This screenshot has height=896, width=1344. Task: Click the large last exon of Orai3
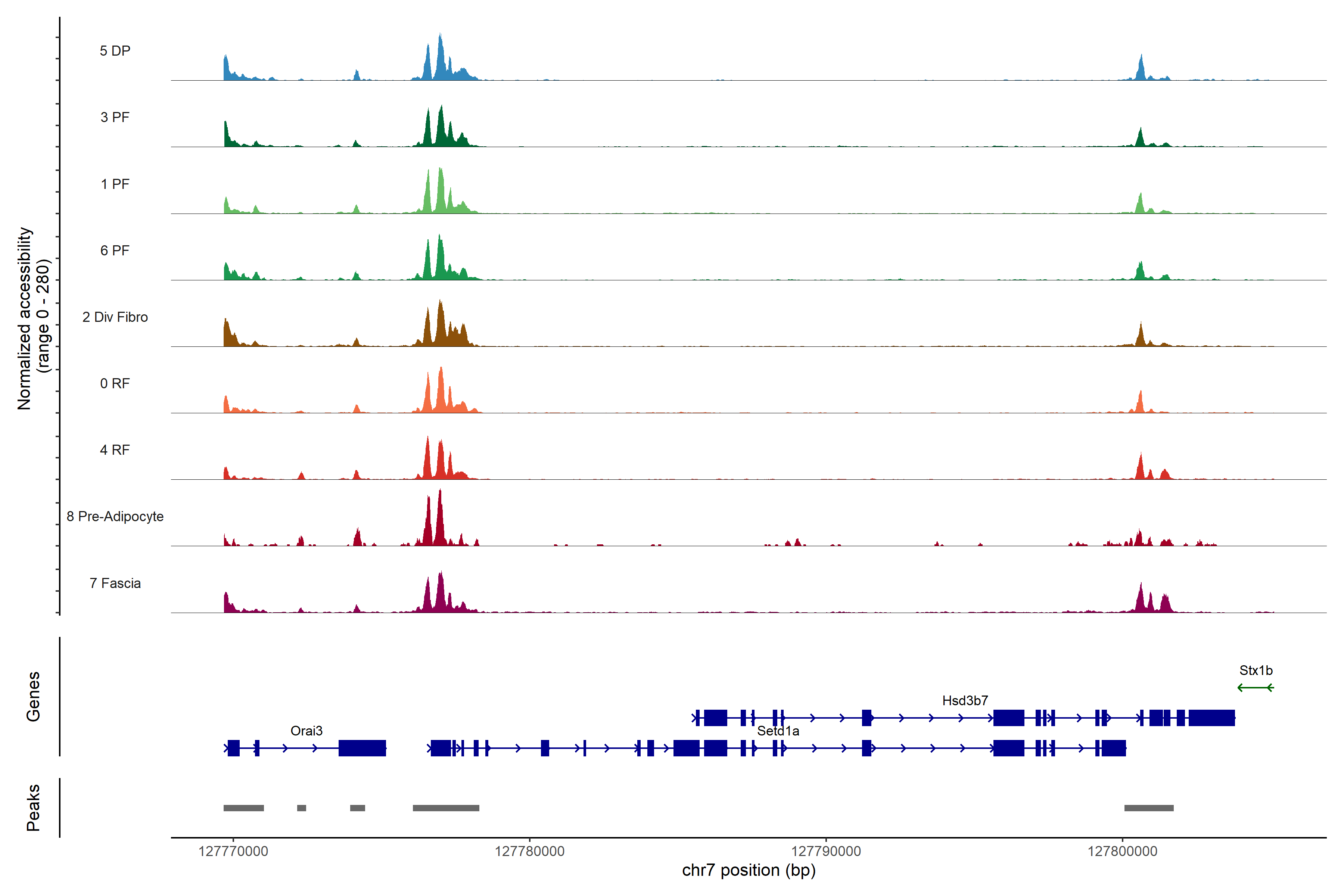click(362, 747)
